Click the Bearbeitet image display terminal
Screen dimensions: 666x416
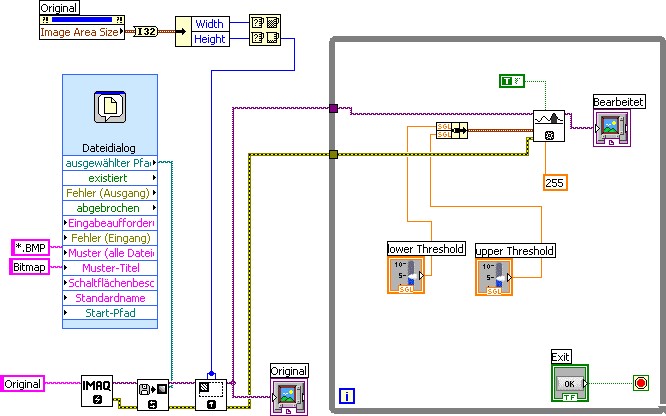click(x=612, y=128)
